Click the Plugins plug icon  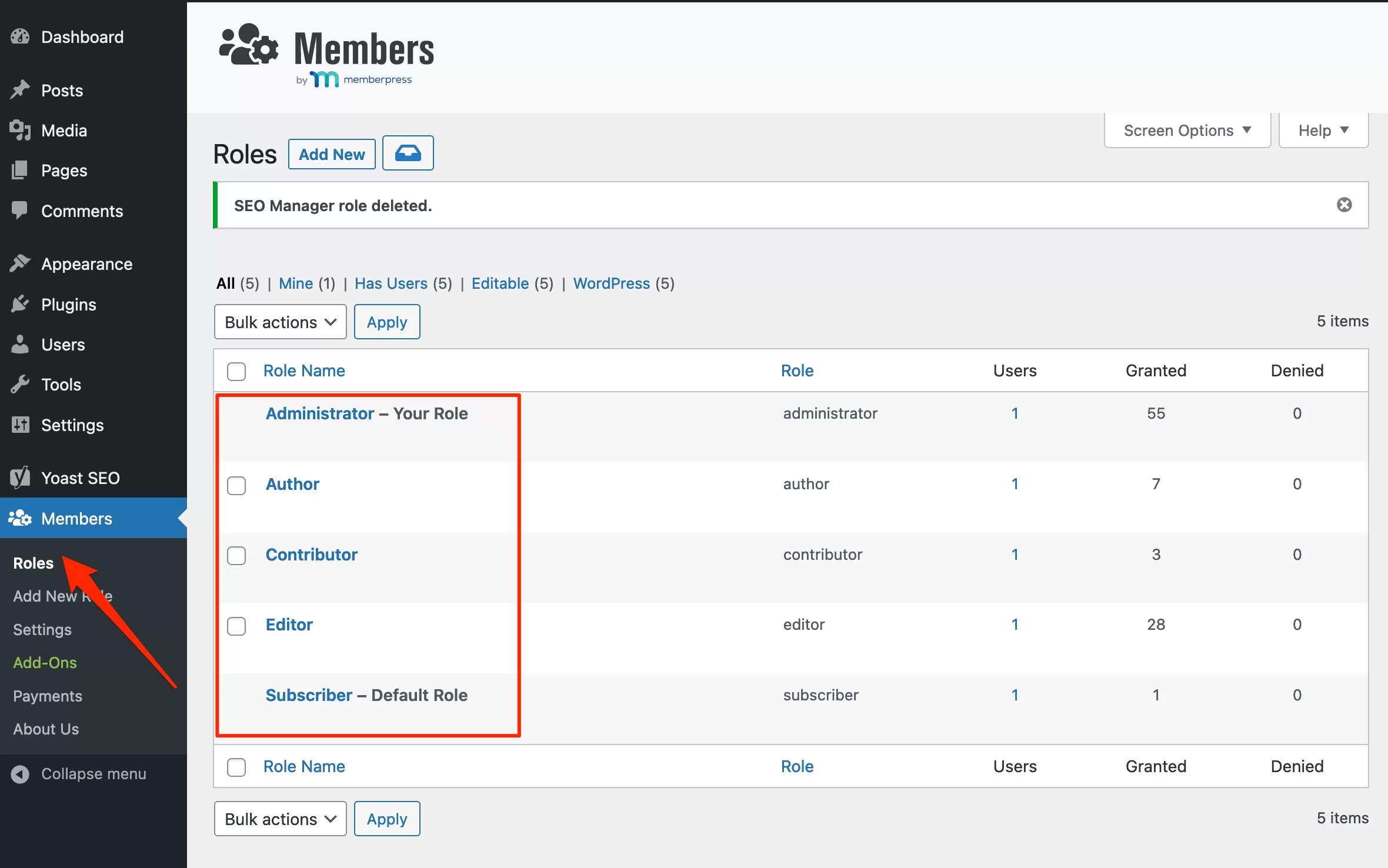[20, 304]
